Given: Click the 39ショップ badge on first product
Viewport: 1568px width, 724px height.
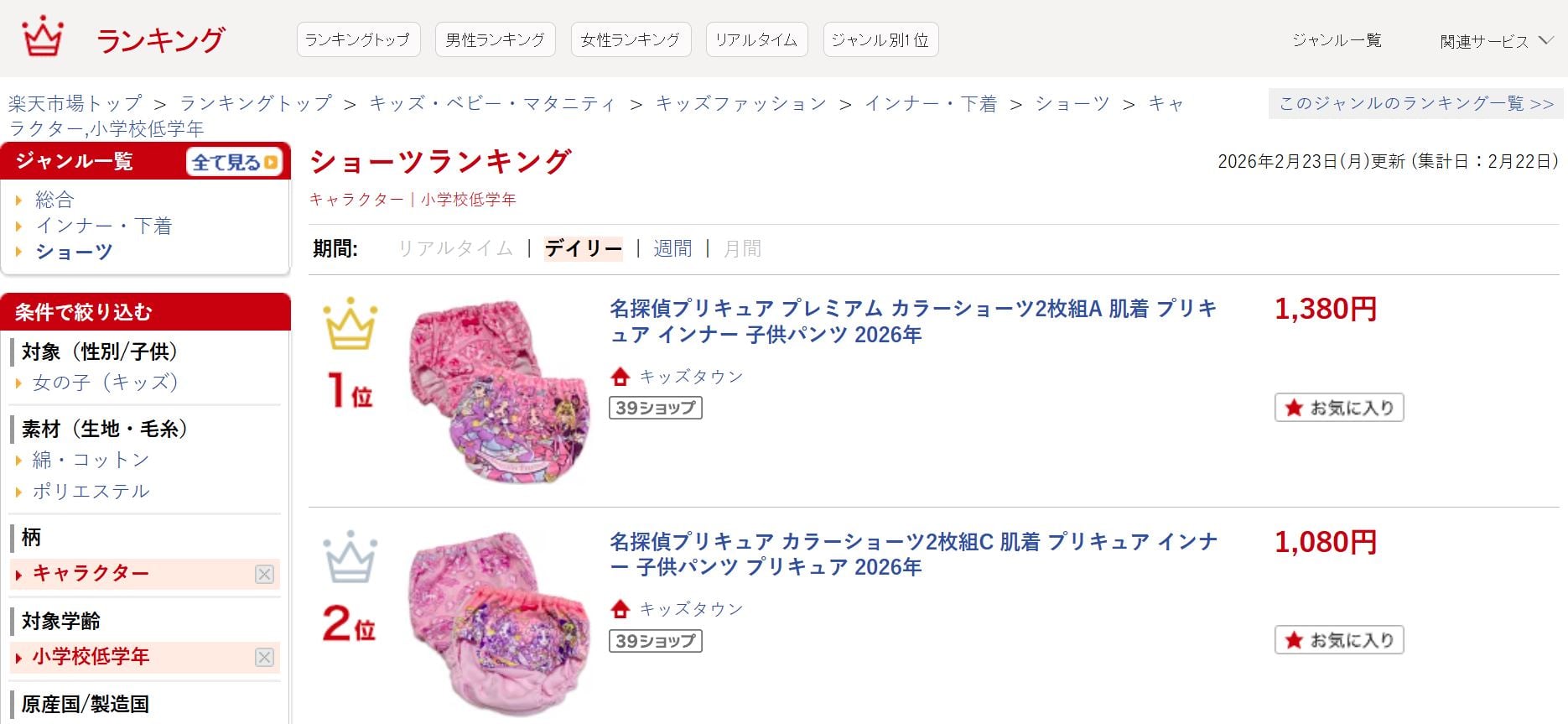Looking at the screenshot, I should tap(656, 409).
